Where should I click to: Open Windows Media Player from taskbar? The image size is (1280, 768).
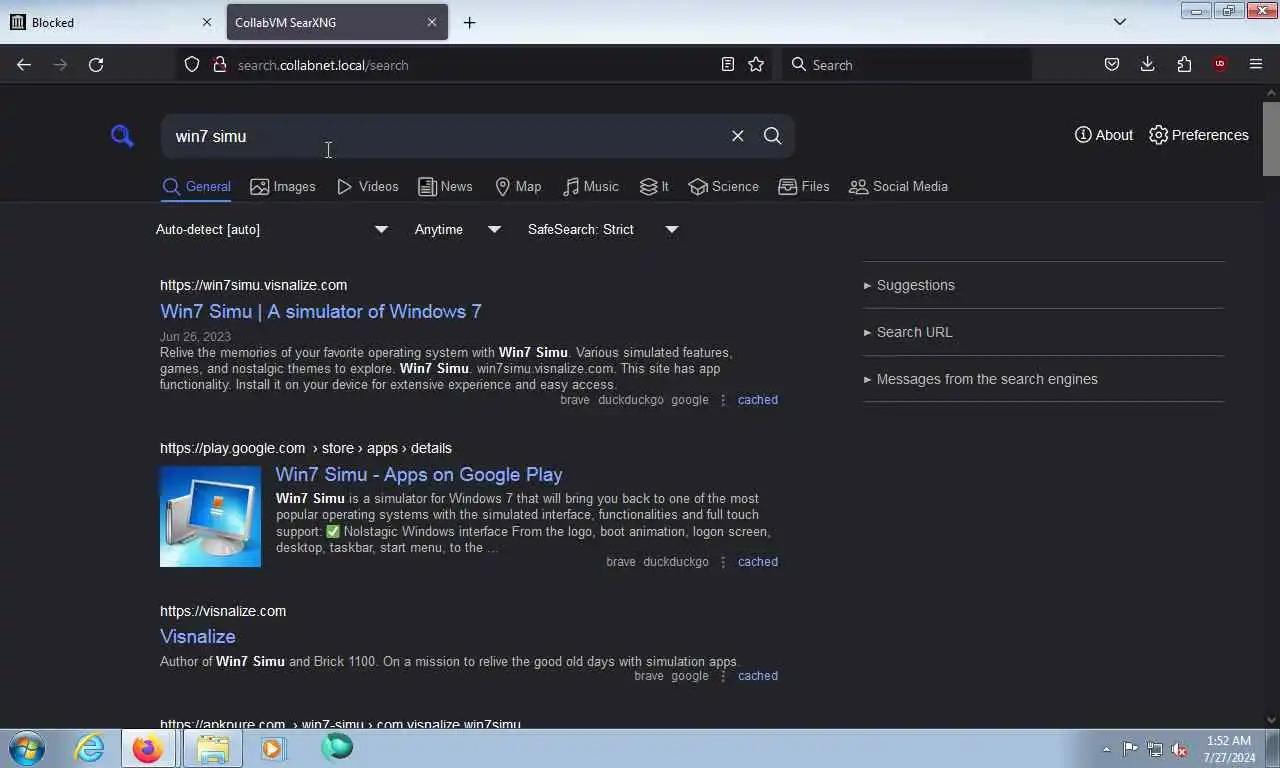pyautogui.click(x=273, y=748)
